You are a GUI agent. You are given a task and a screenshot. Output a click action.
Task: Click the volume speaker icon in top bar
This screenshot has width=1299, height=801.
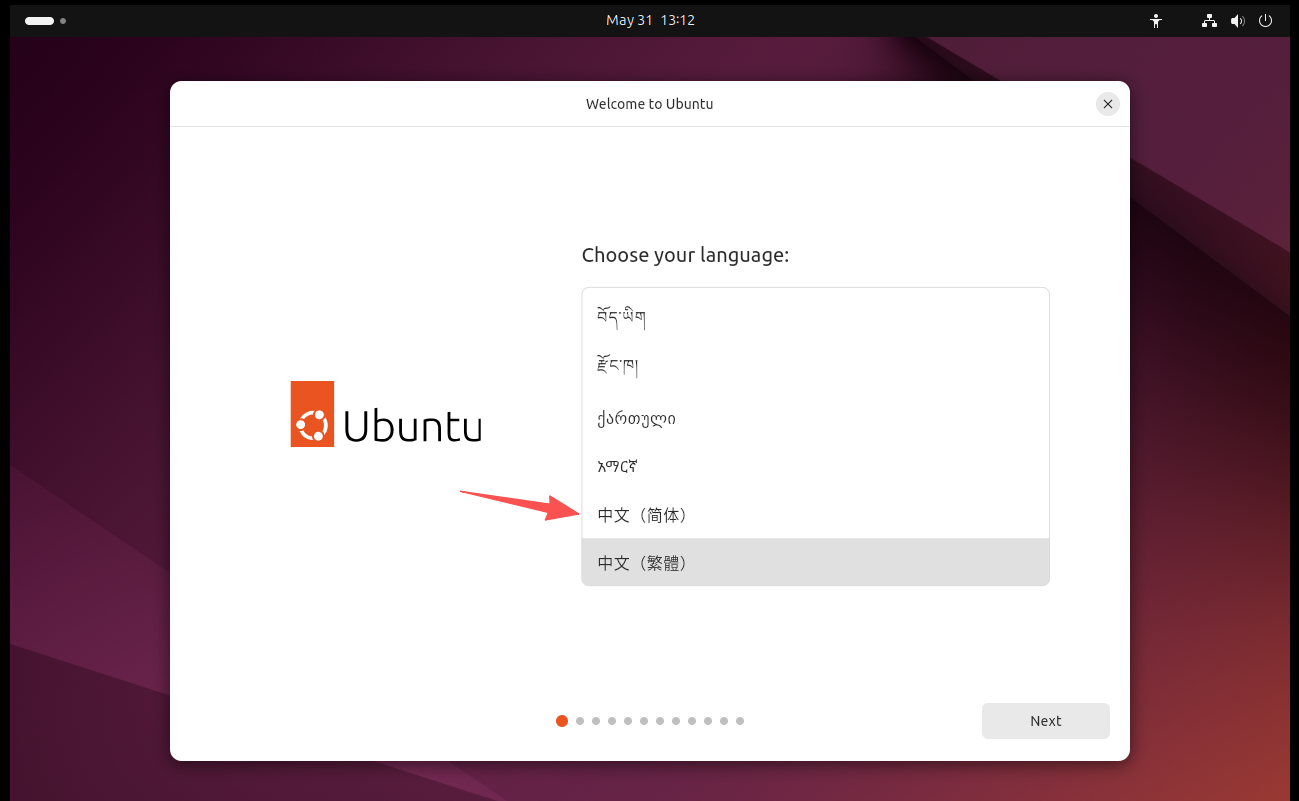(x=1237, y=20)
